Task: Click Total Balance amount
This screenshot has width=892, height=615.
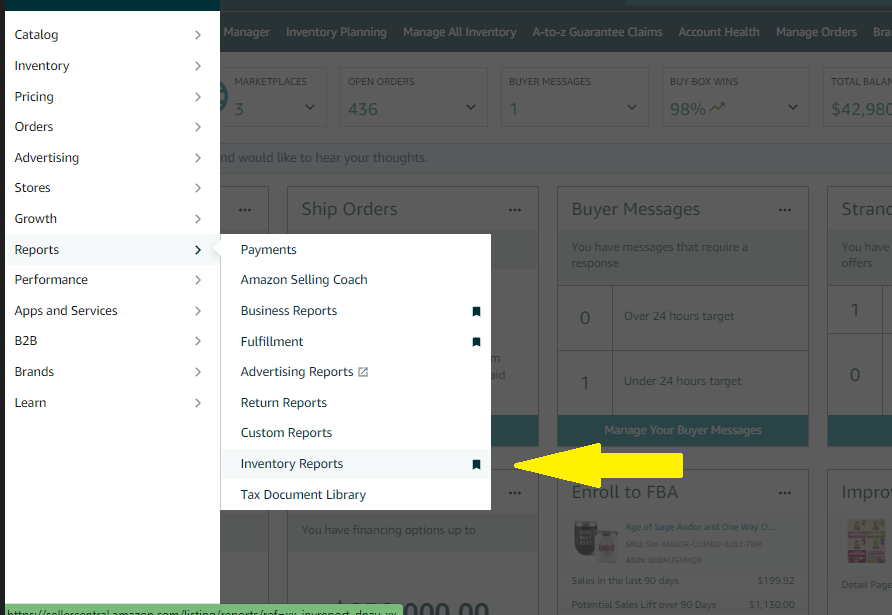Action: 861,109
